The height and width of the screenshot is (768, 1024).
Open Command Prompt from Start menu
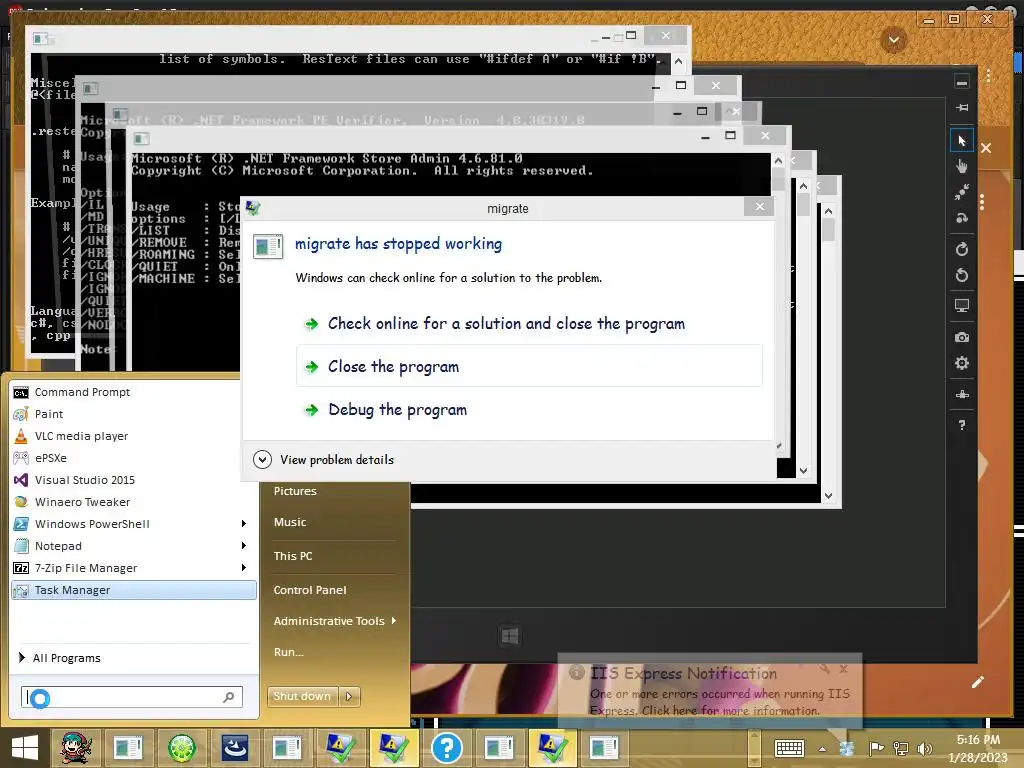coord(134,392)
